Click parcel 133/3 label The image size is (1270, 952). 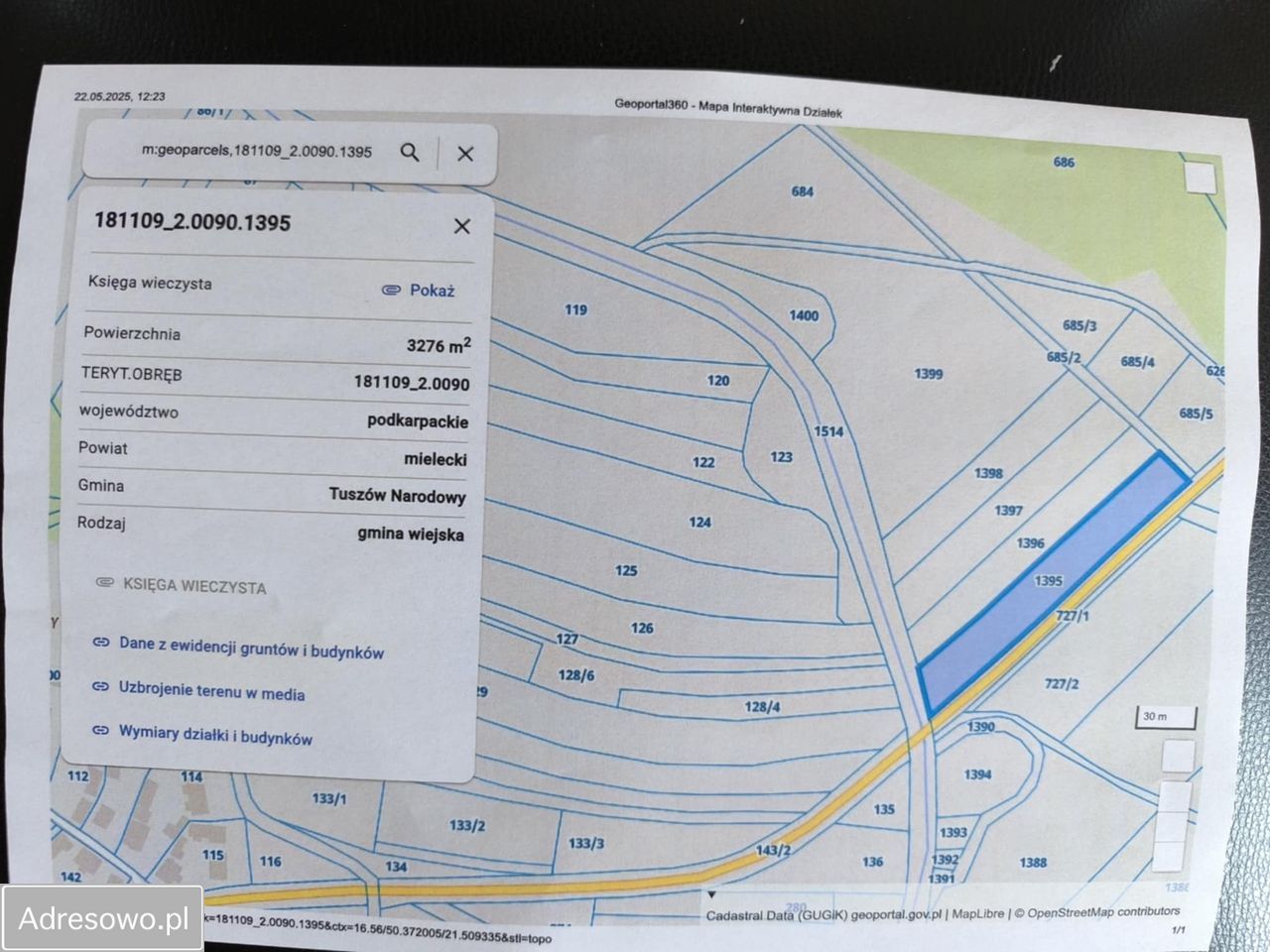tap(585, 844)
